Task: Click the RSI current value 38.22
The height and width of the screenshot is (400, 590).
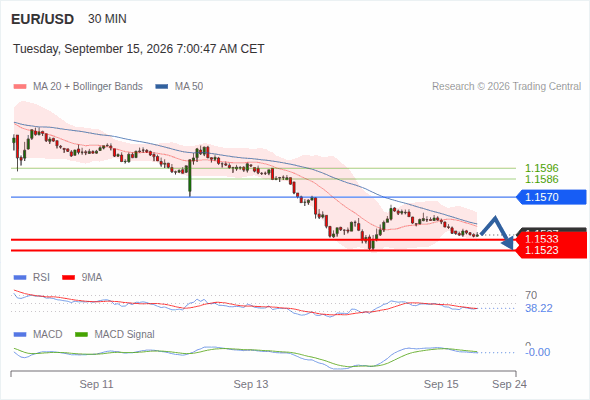Action: coord(539,309)
